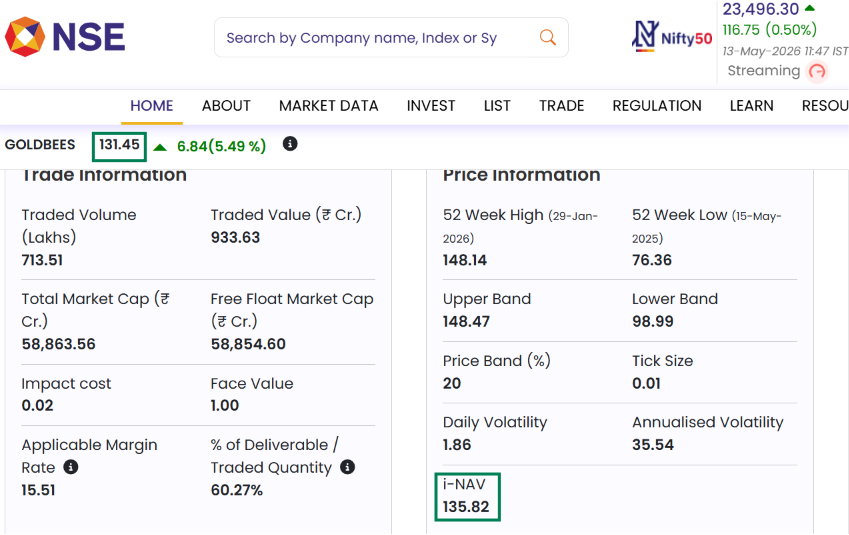849x535 pixels.
Task: Click the Nifty change 116.75 (0.50%)
Action: [769, 29]
